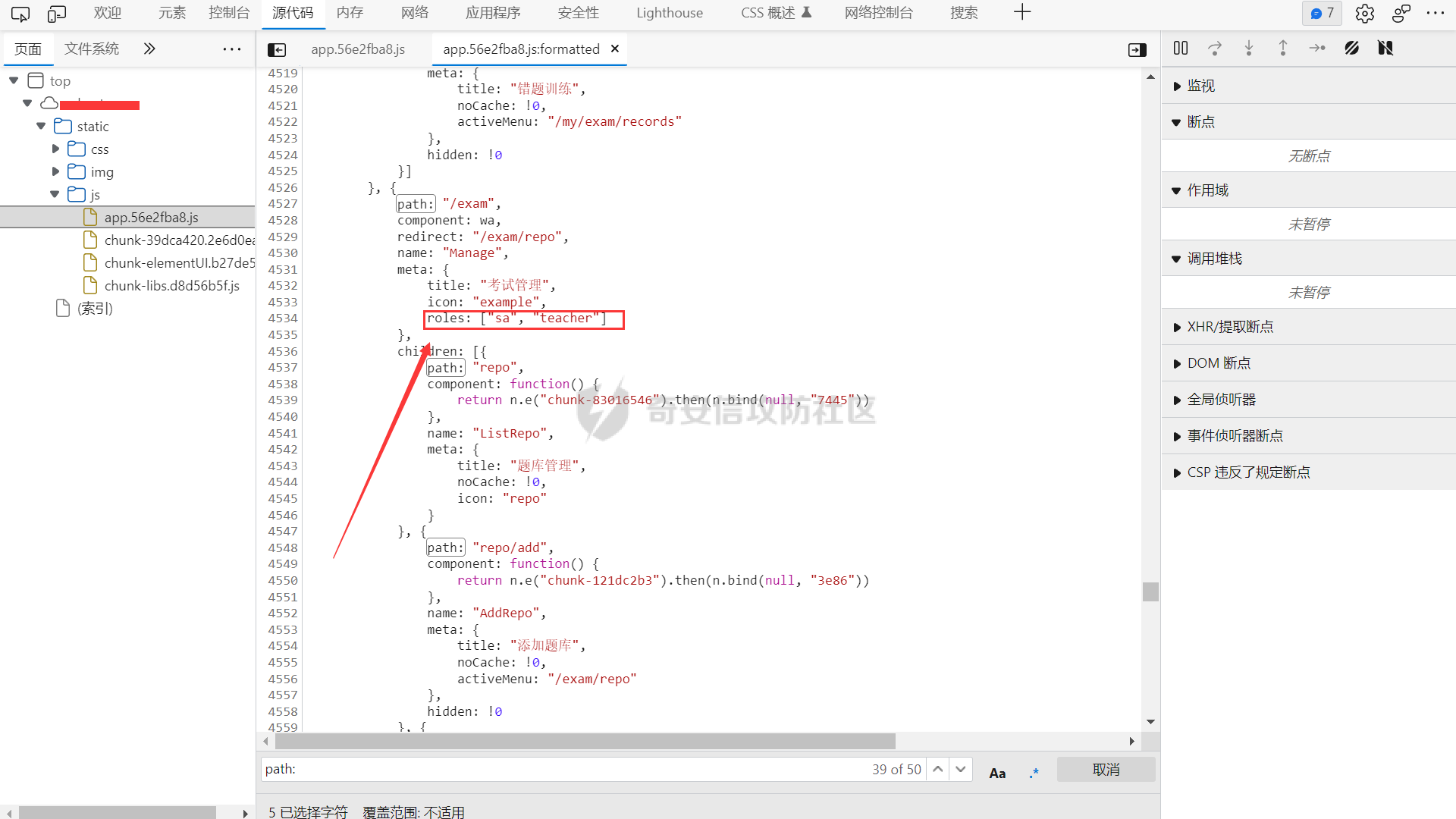Expand 事件侦听器断点 section

tap(1308, 436)
